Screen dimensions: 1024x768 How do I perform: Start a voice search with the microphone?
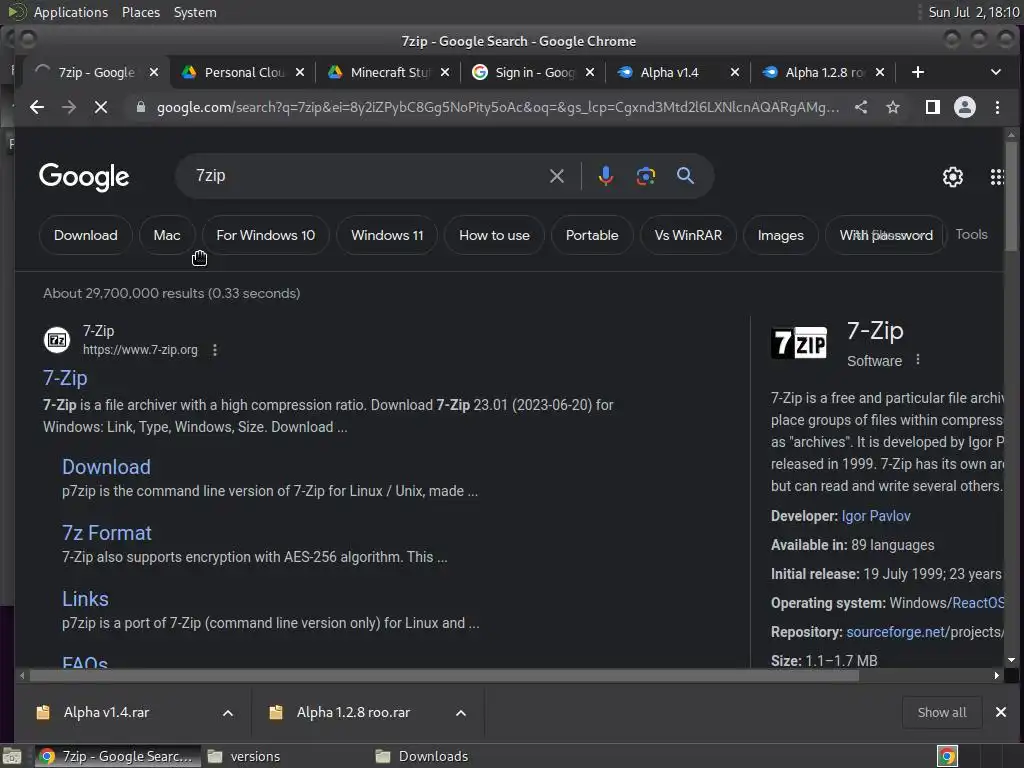click(x=605, y=176)
